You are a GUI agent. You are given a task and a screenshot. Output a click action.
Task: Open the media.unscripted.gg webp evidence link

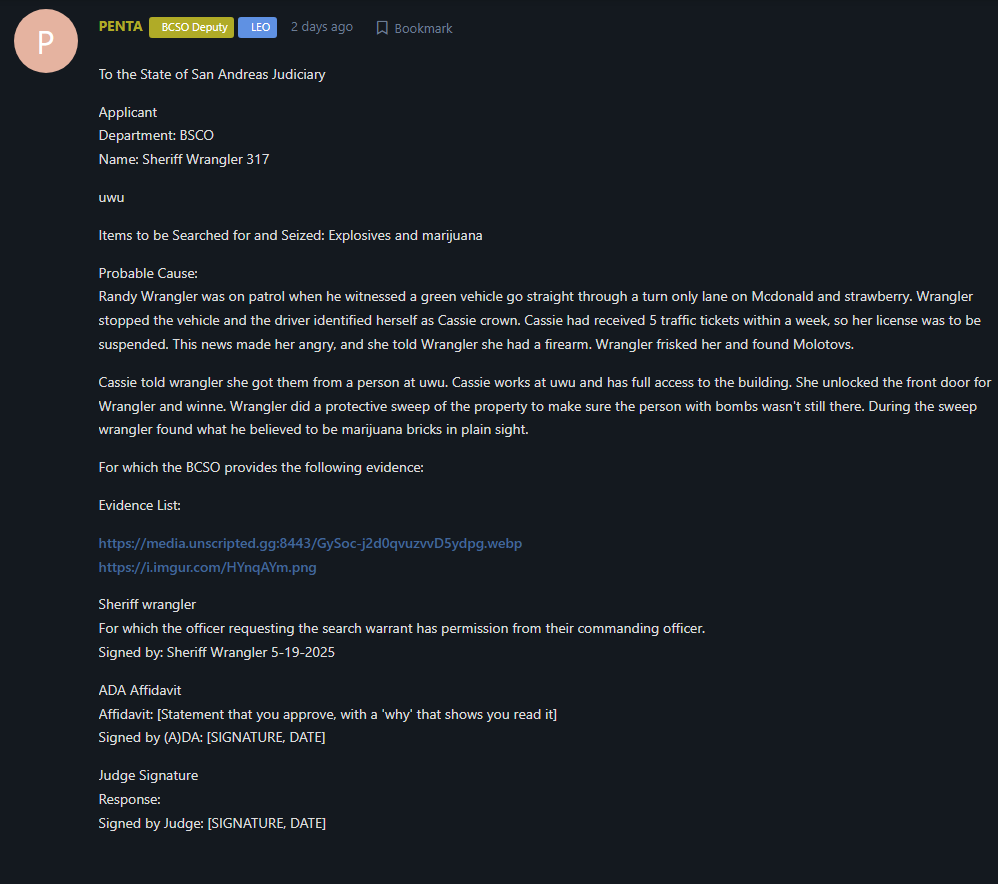coord(310,544)
